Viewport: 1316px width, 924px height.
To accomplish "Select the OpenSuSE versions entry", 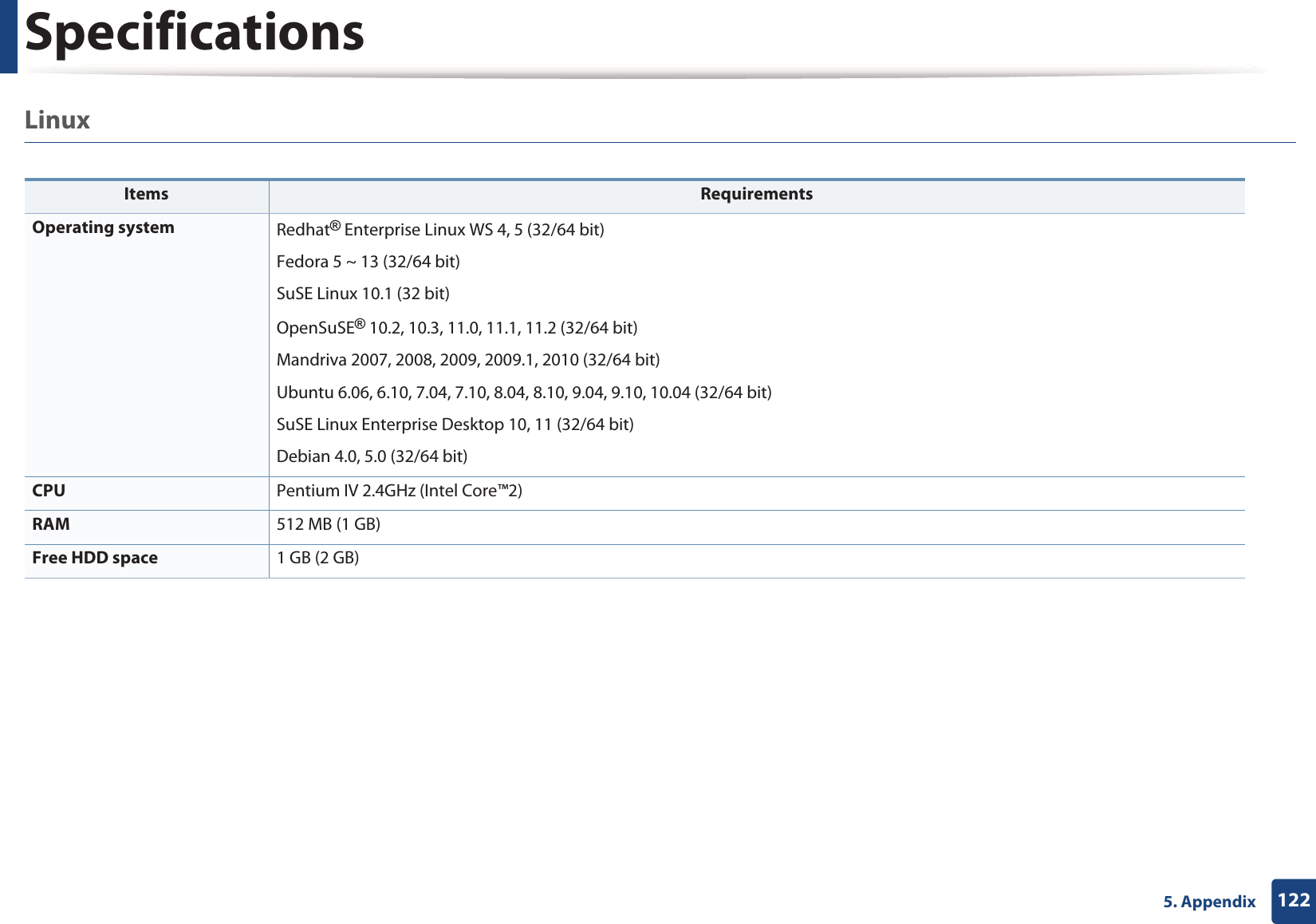I will click(x=457, y=326).
